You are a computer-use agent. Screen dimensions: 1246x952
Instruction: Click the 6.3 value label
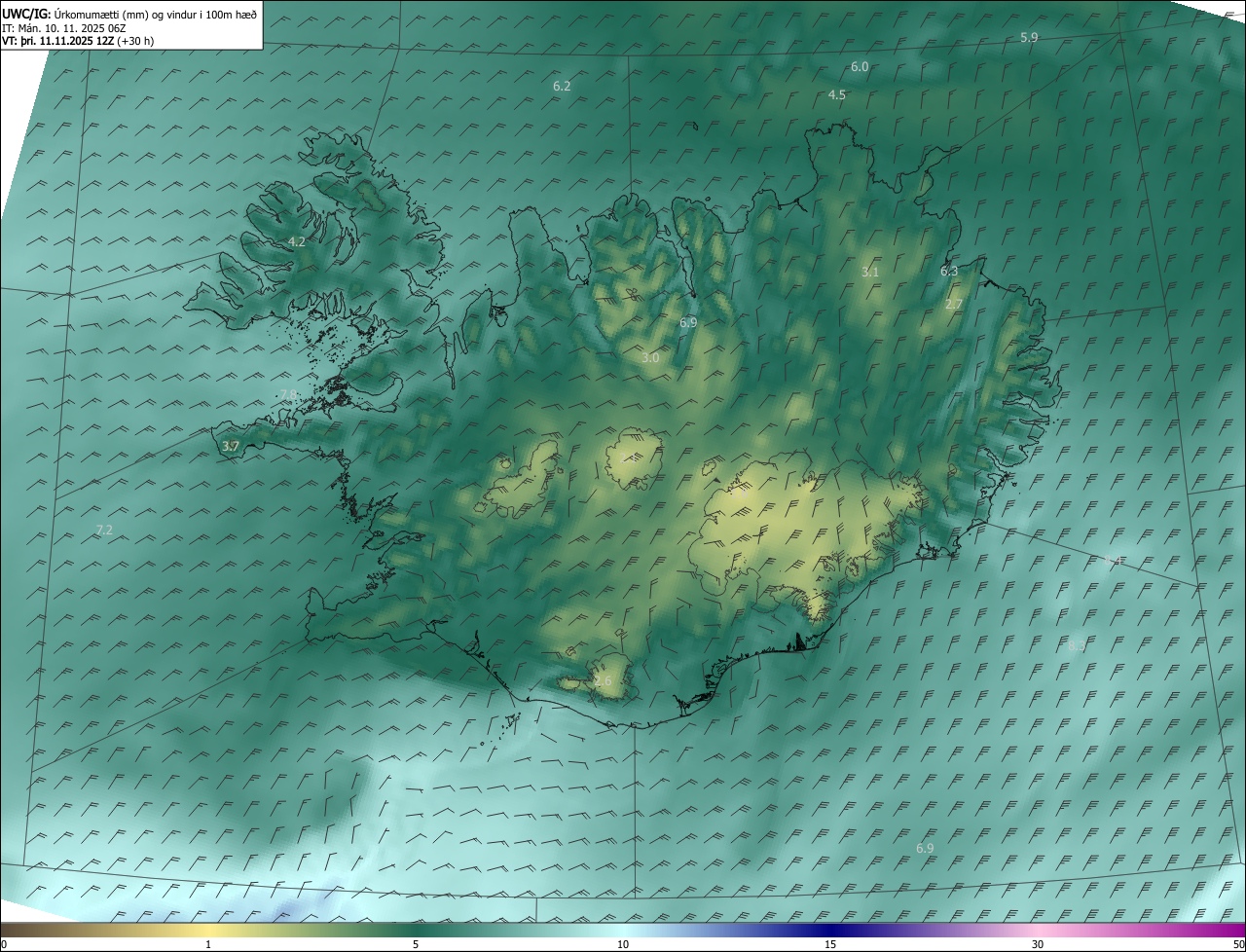(x=949, y=271)
